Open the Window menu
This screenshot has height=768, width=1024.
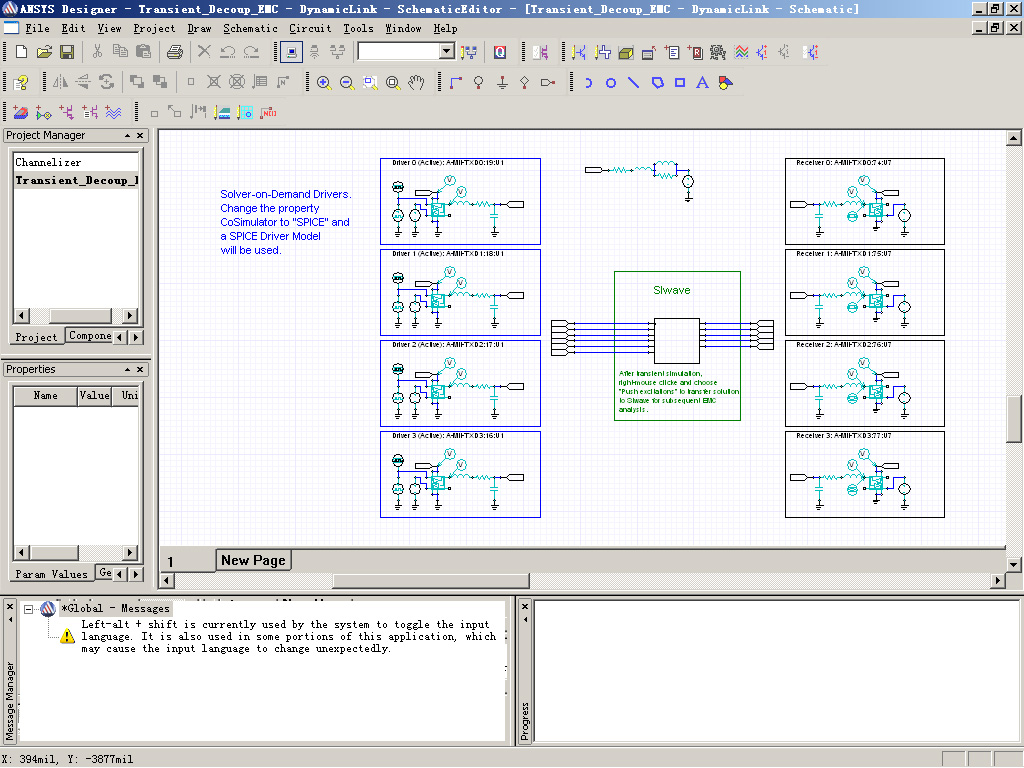click(x=403, y=28)
